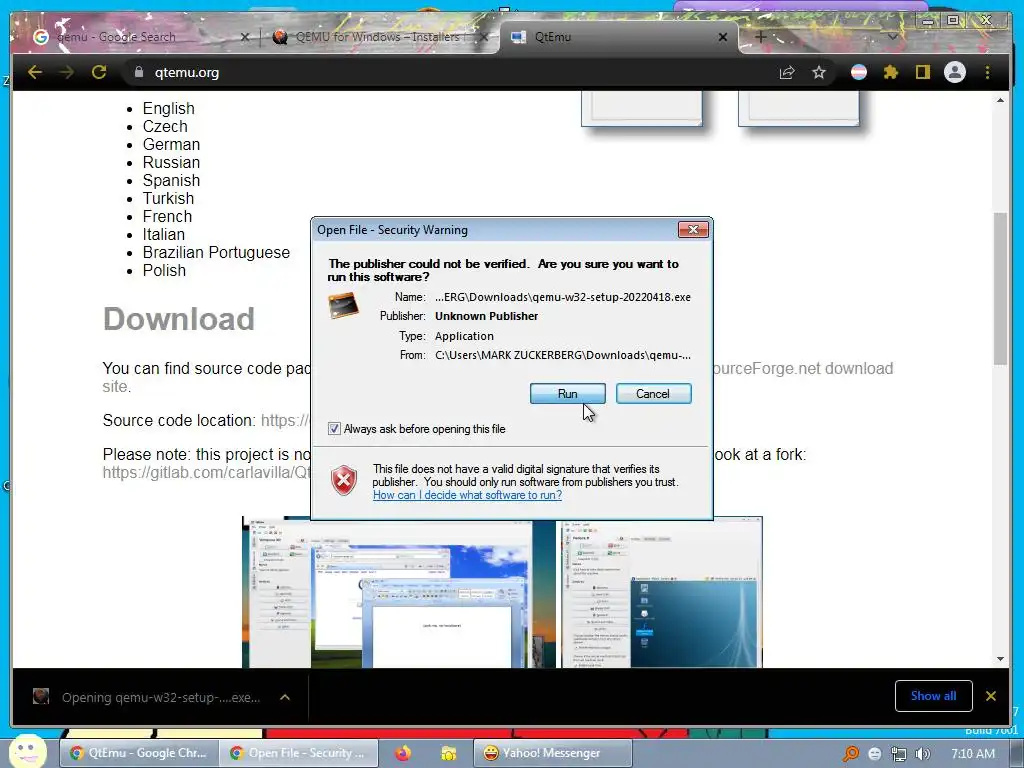Go back in Chrome browser

click(35, 72)
